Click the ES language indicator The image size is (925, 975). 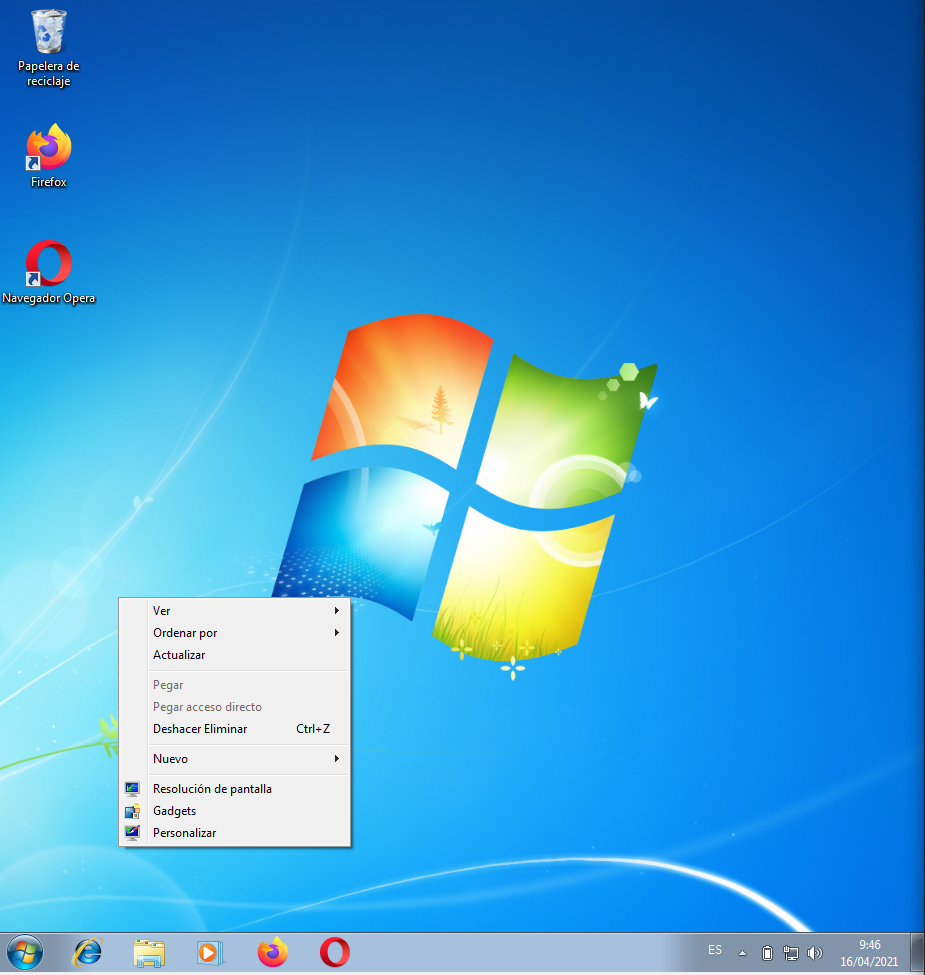(x=715, y=950)
